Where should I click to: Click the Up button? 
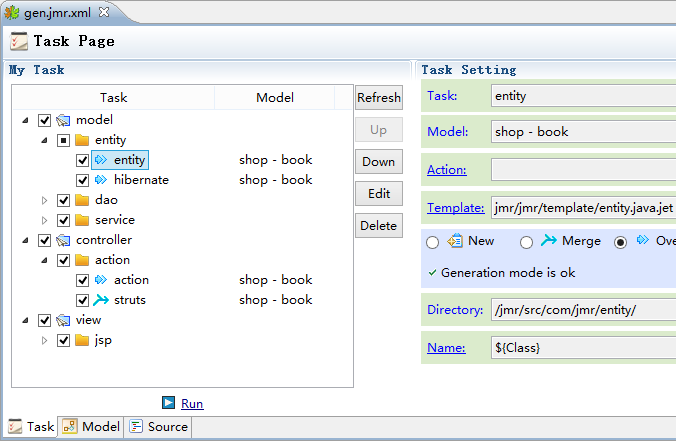[379, 130]
